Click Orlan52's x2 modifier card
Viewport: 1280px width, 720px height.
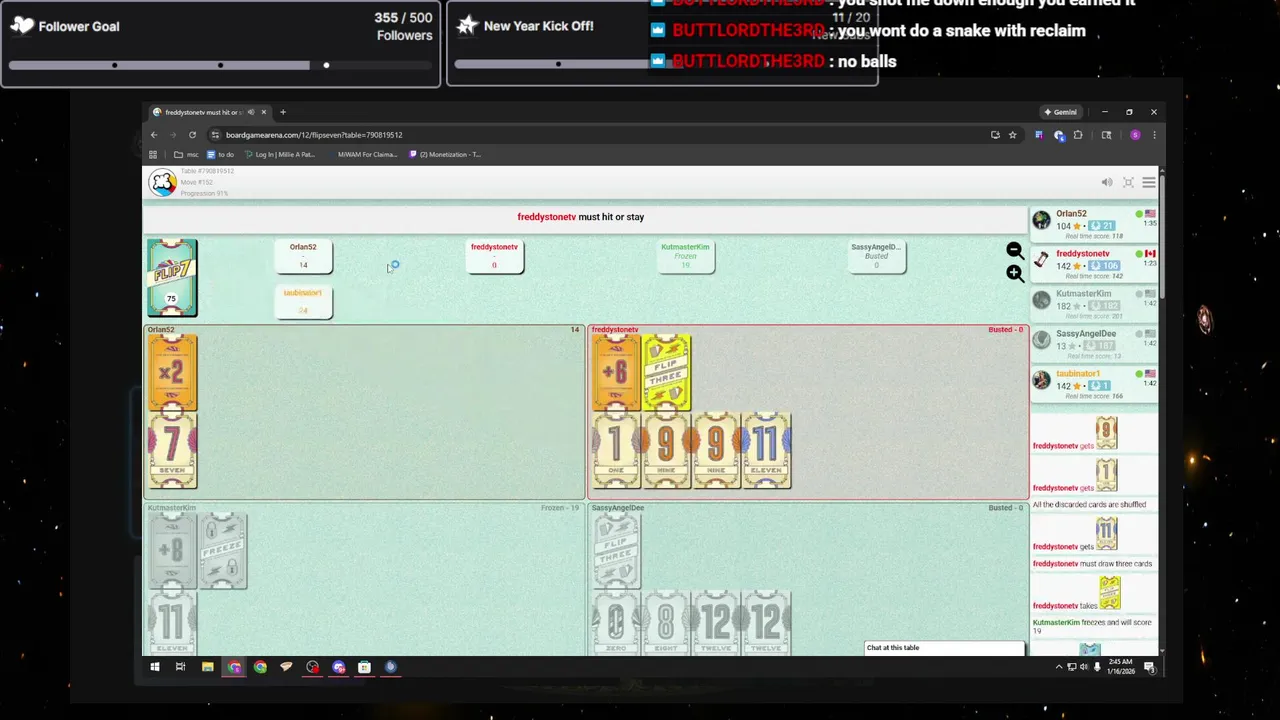[172, 372]
